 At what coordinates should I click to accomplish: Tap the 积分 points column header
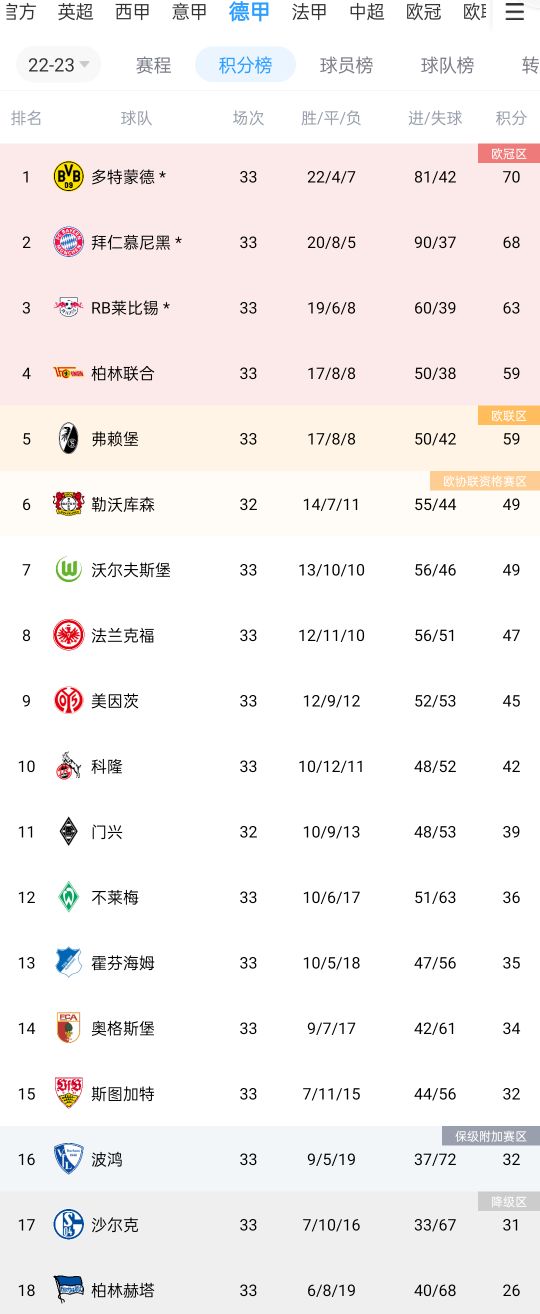[511, 118]
